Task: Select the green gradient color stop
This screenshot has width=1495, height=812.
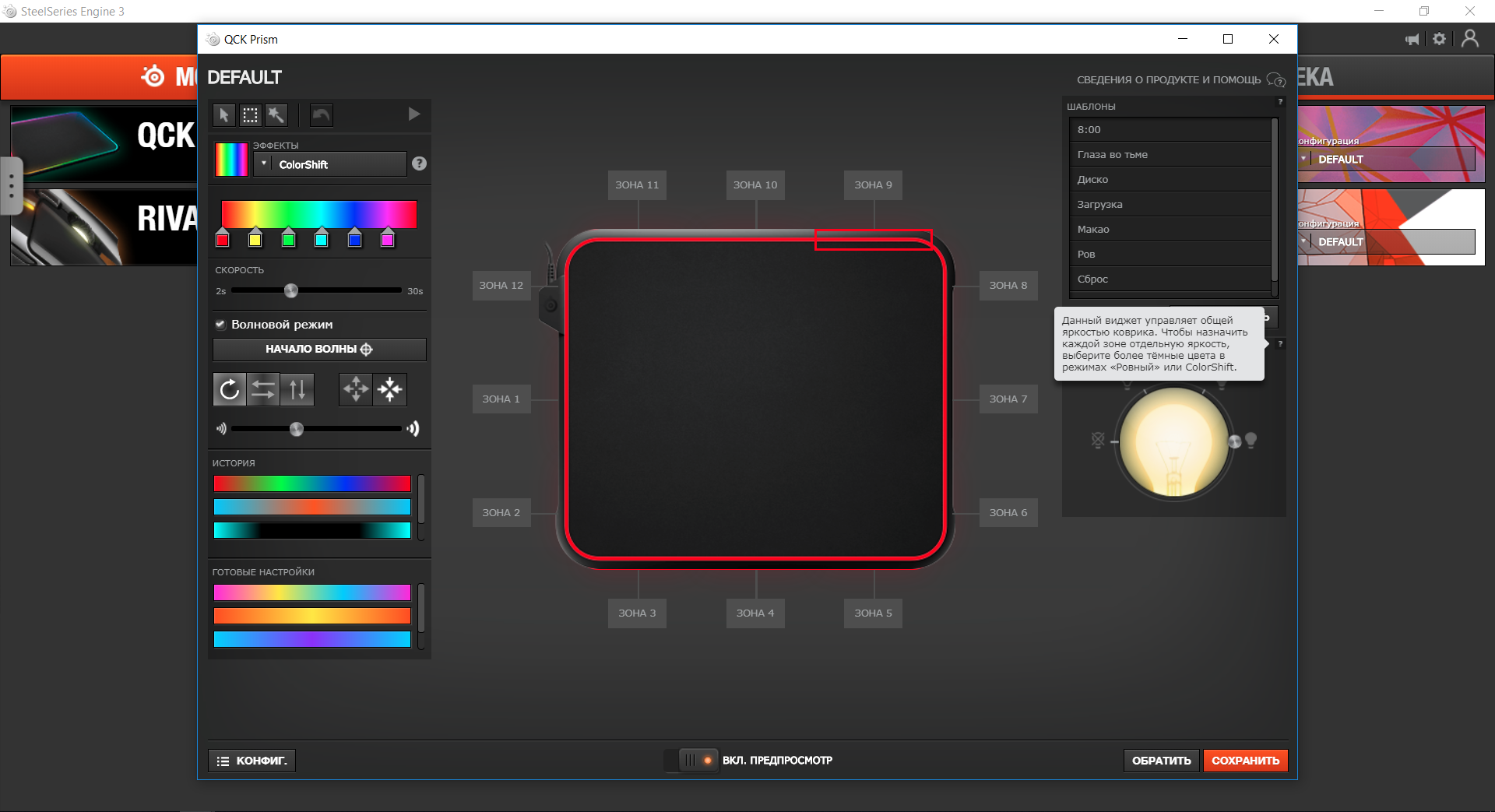Action: 288,239
